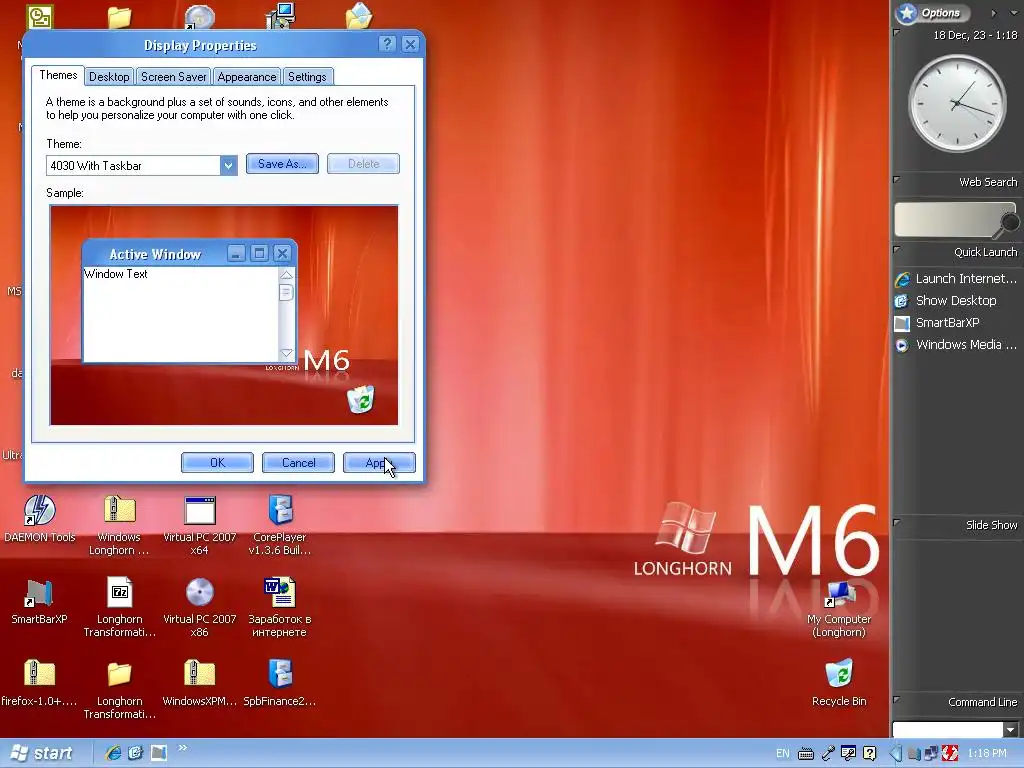Open the Screen Saver tab
Image resolution: width=1024 pixels, height=768 pixels.
pyautogui.click(x=173, y=76)
